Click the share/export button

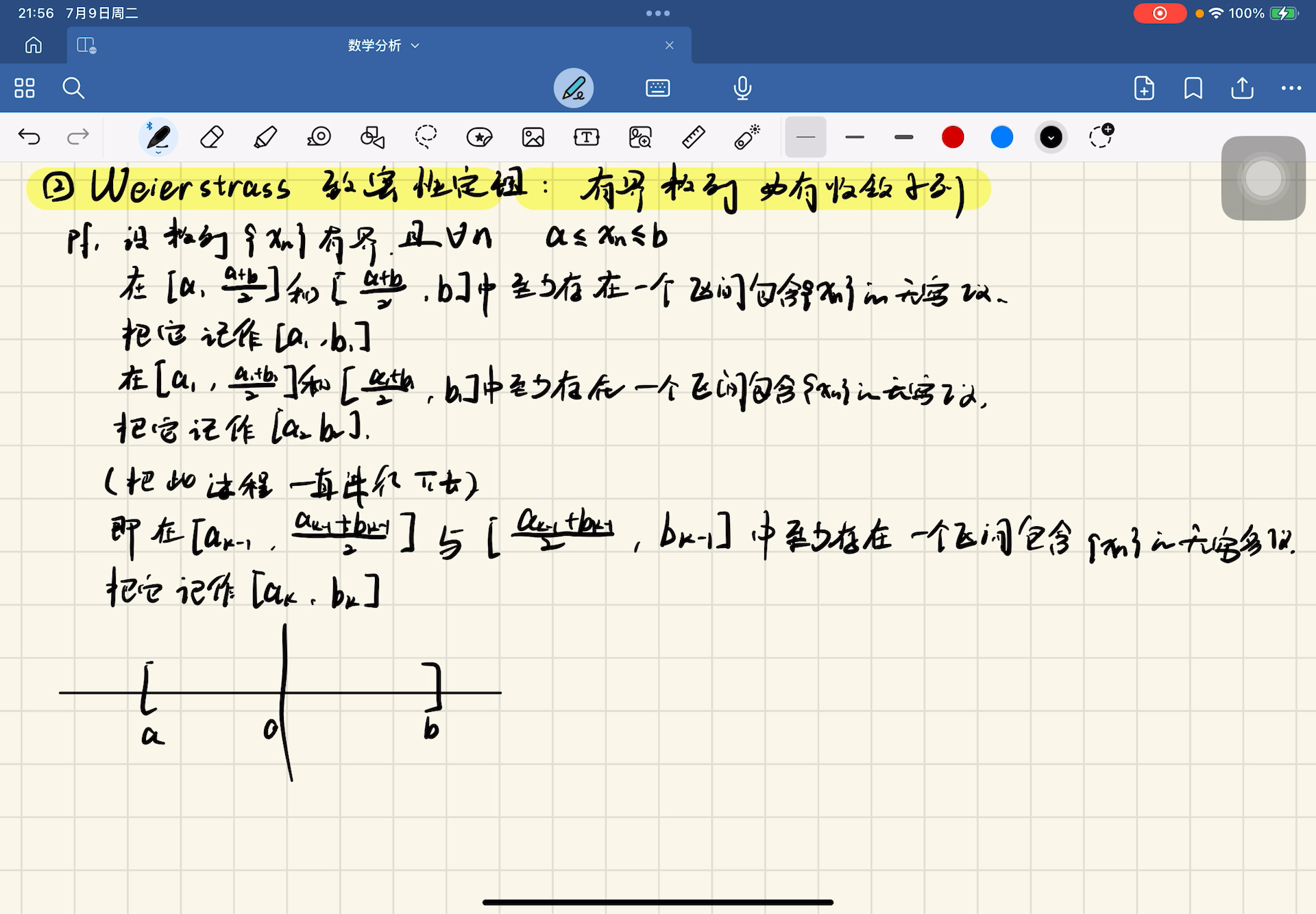1241,88
